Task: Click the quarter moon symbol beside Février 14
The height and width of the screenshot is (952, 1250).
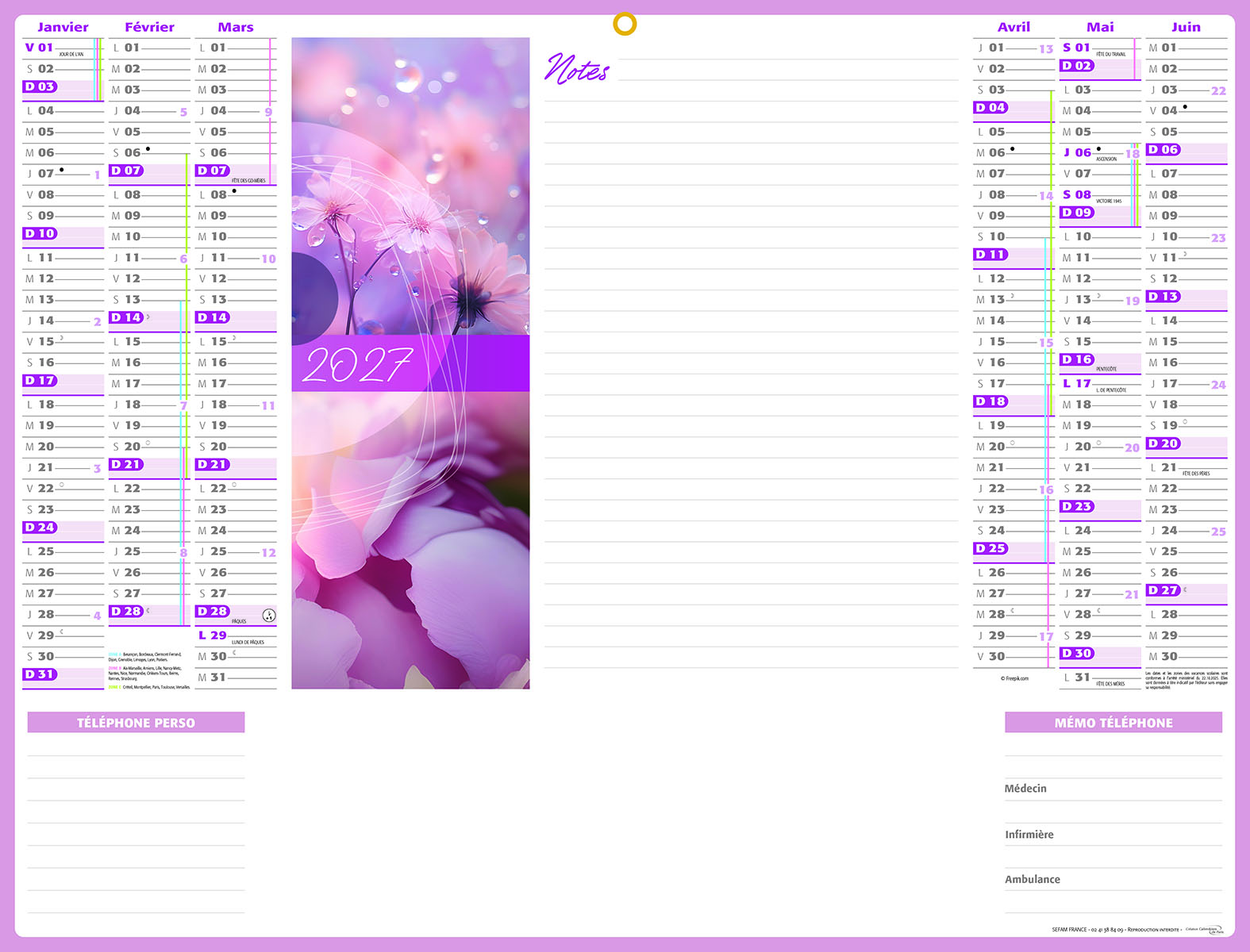Action: click(148, 317)
